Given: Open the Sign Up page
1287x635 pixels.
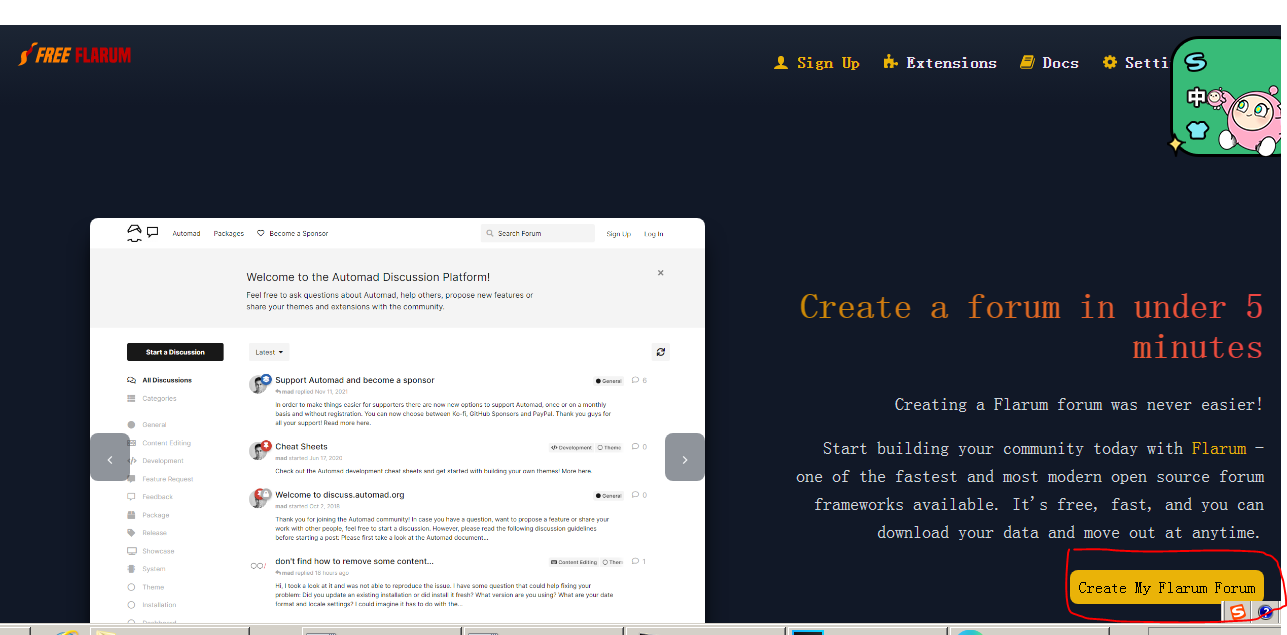Looking at the screenshot, I should coord(817,63).
